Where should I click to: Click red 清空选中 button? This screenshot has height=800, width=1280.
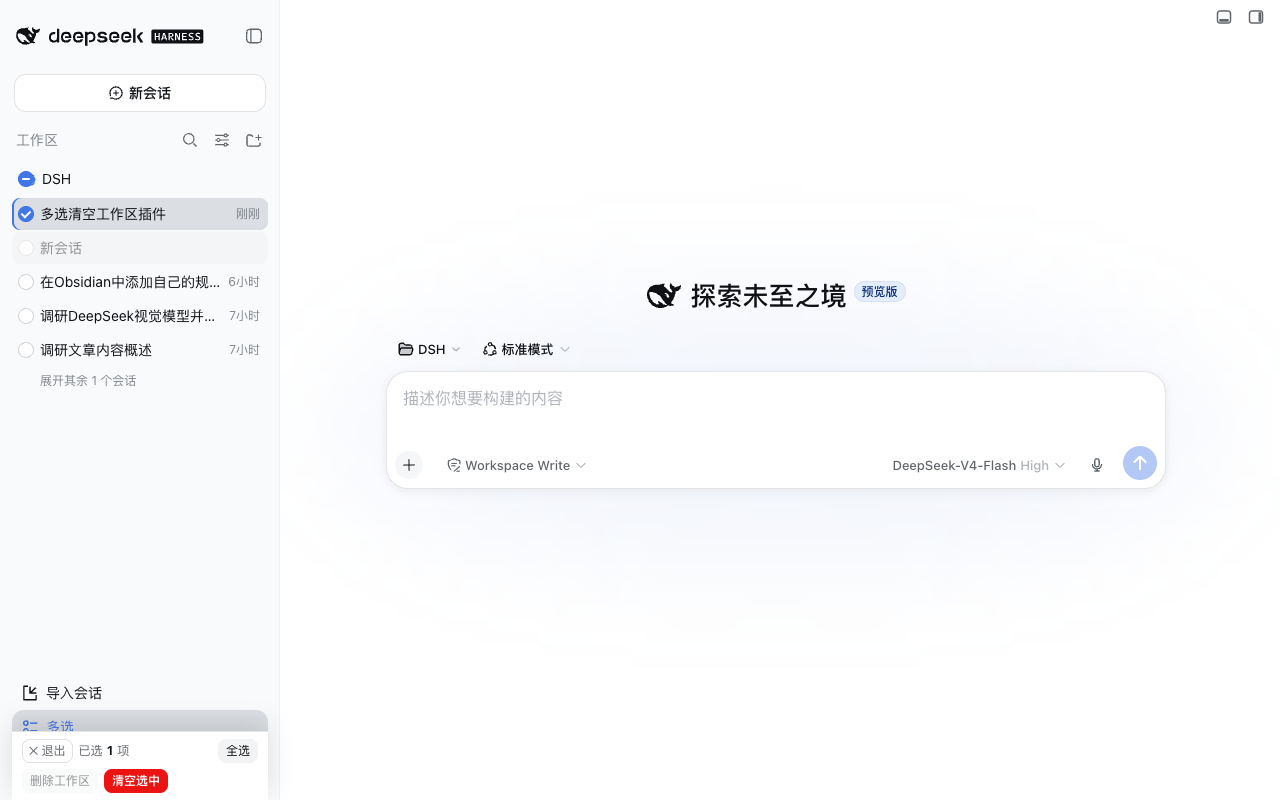coord(136,781)
